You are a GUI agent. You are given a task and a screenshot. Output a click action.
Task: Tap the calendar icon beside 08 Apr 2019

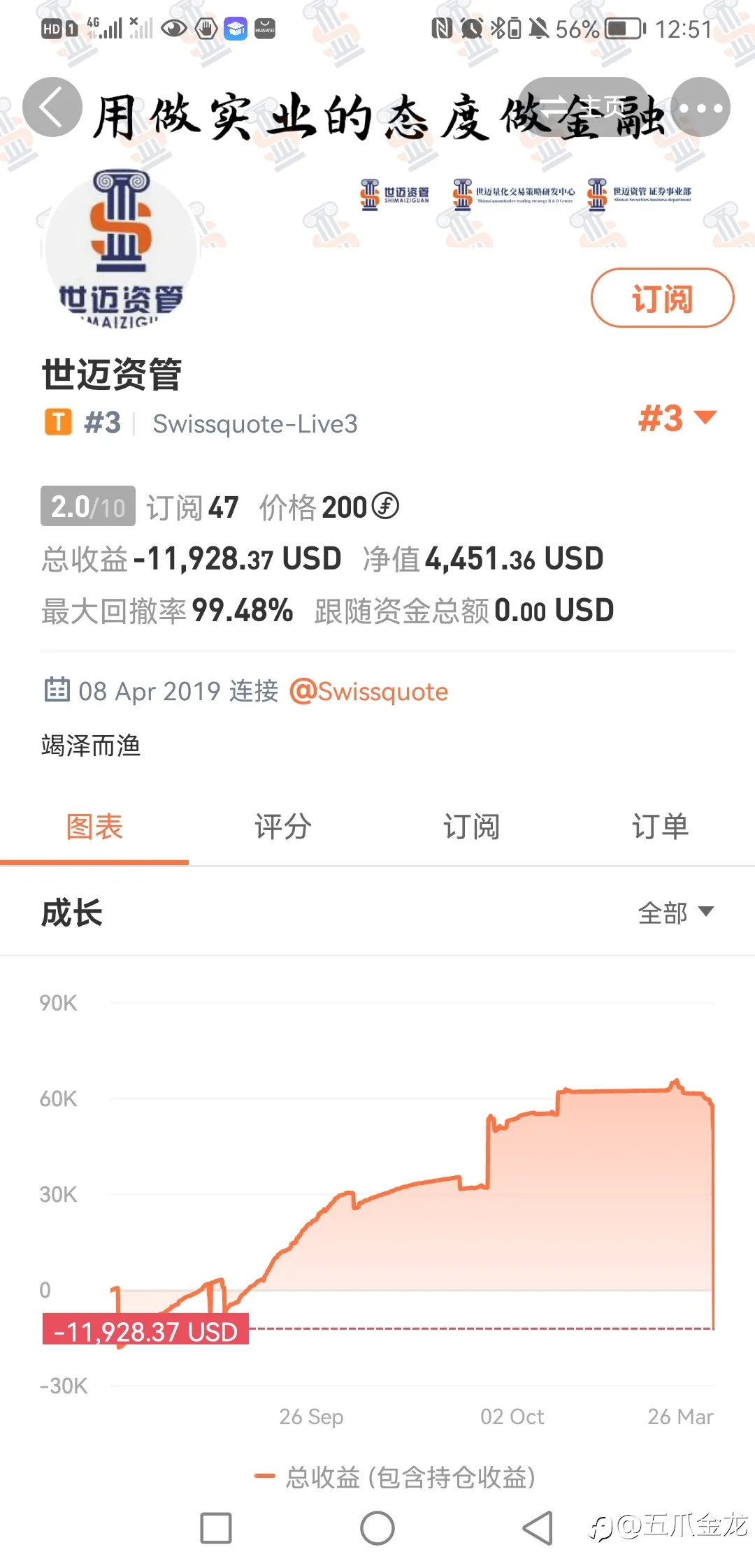point(57,689)
